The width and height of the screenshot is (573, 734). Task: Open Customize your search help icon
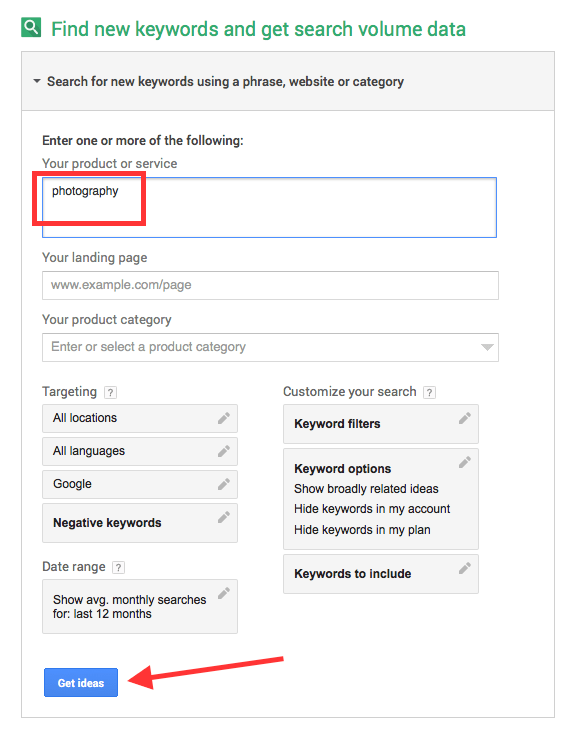tap(429, 392)
